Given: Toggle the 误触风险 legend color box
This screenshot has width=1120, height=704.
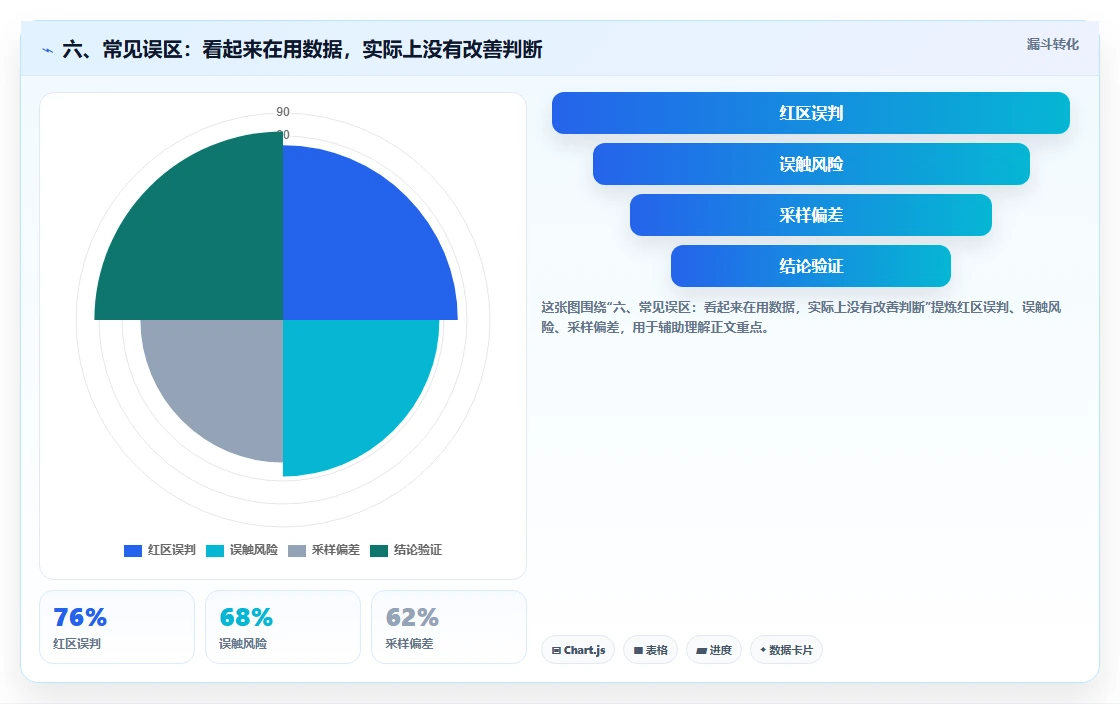Looking at the screenshot, I should (215, 550).
